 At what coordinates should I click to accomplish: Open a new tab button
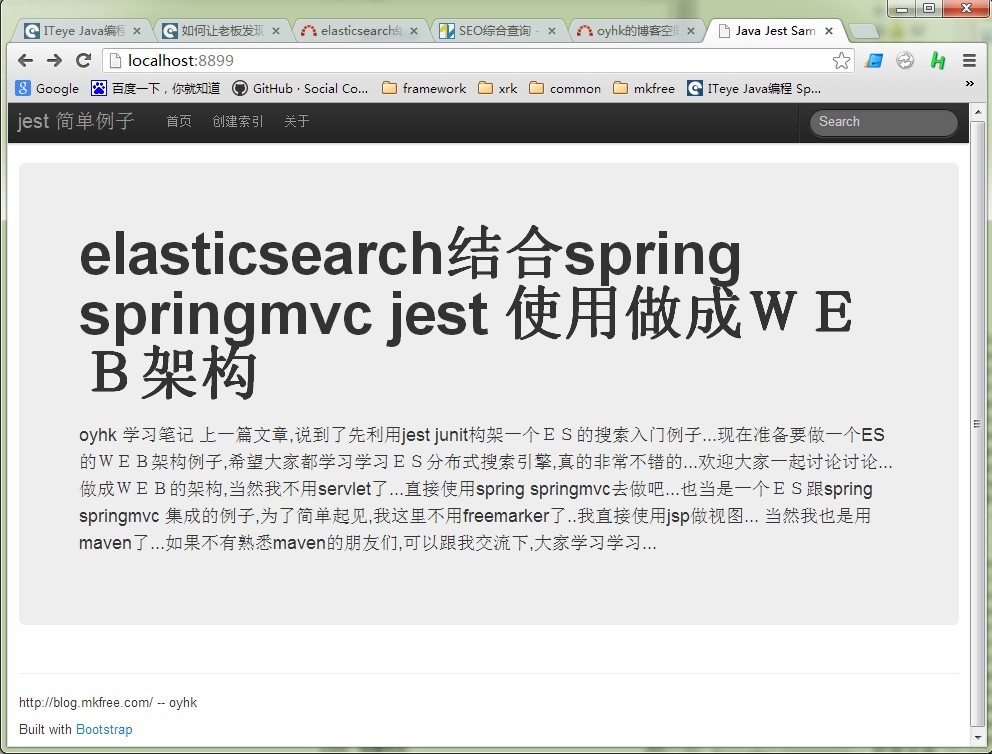click(x=863, y=31)
